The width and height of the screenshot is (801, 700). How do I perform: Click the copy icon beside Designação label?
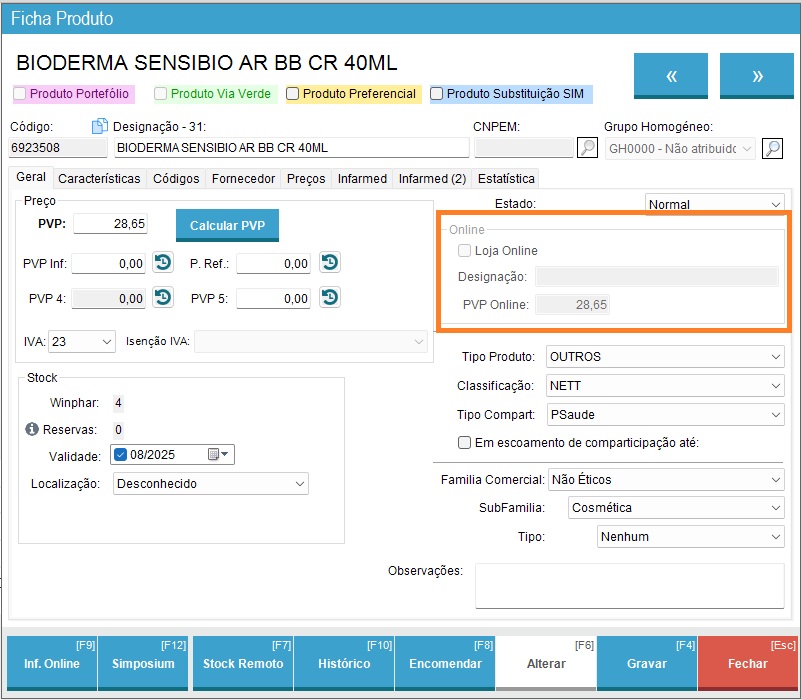[x=99, y=127]
